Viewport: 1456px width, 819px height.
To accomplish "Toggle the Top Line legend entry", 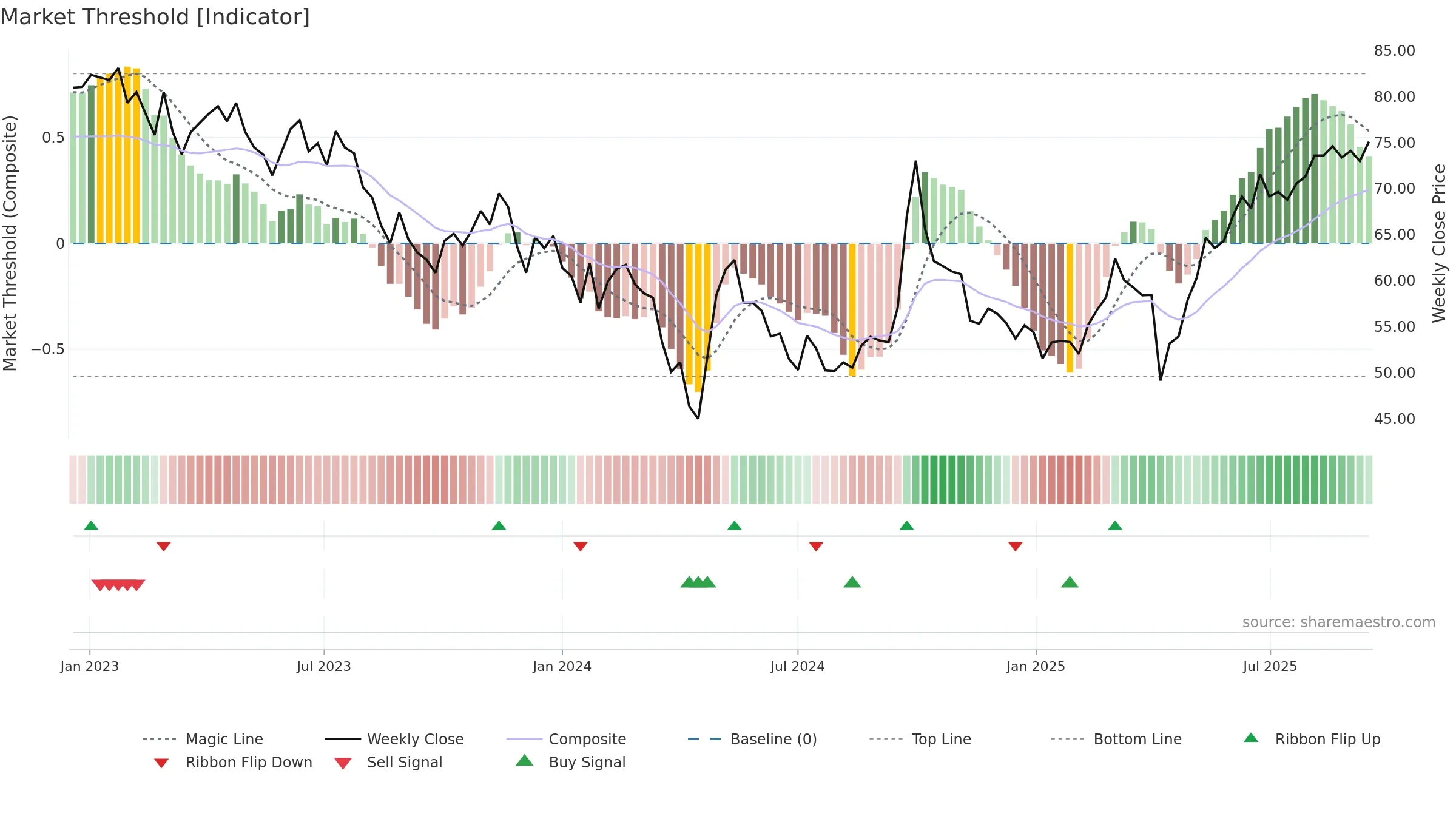I will 920,739.
